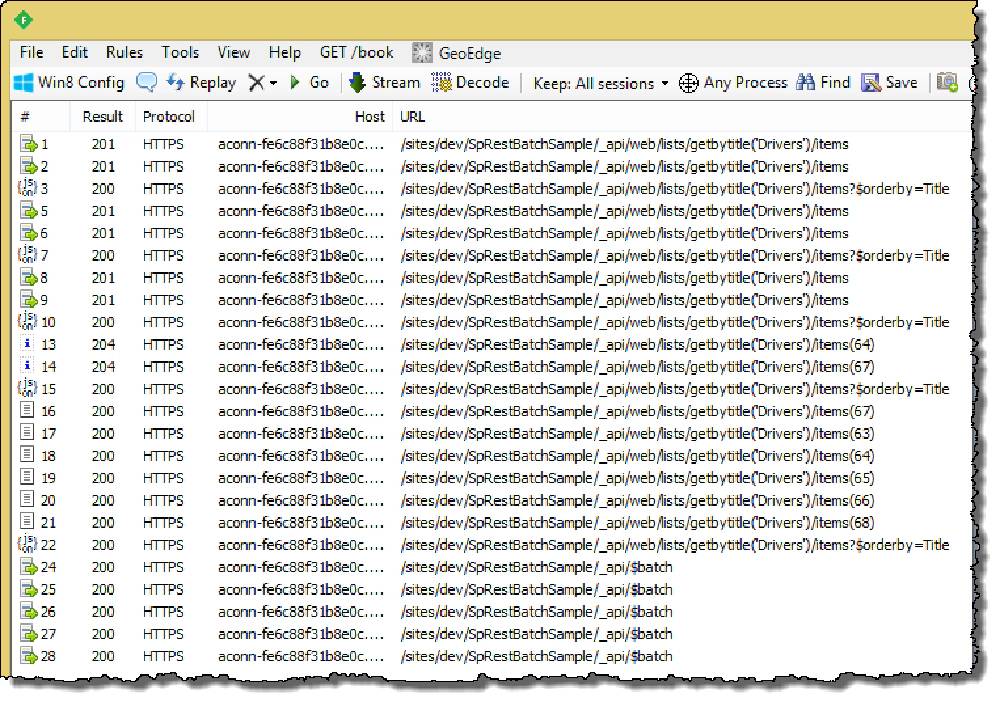This screenshot has height=702, width=1000.
Task: Open the Tools menu
Action: (x=179, y=52)
